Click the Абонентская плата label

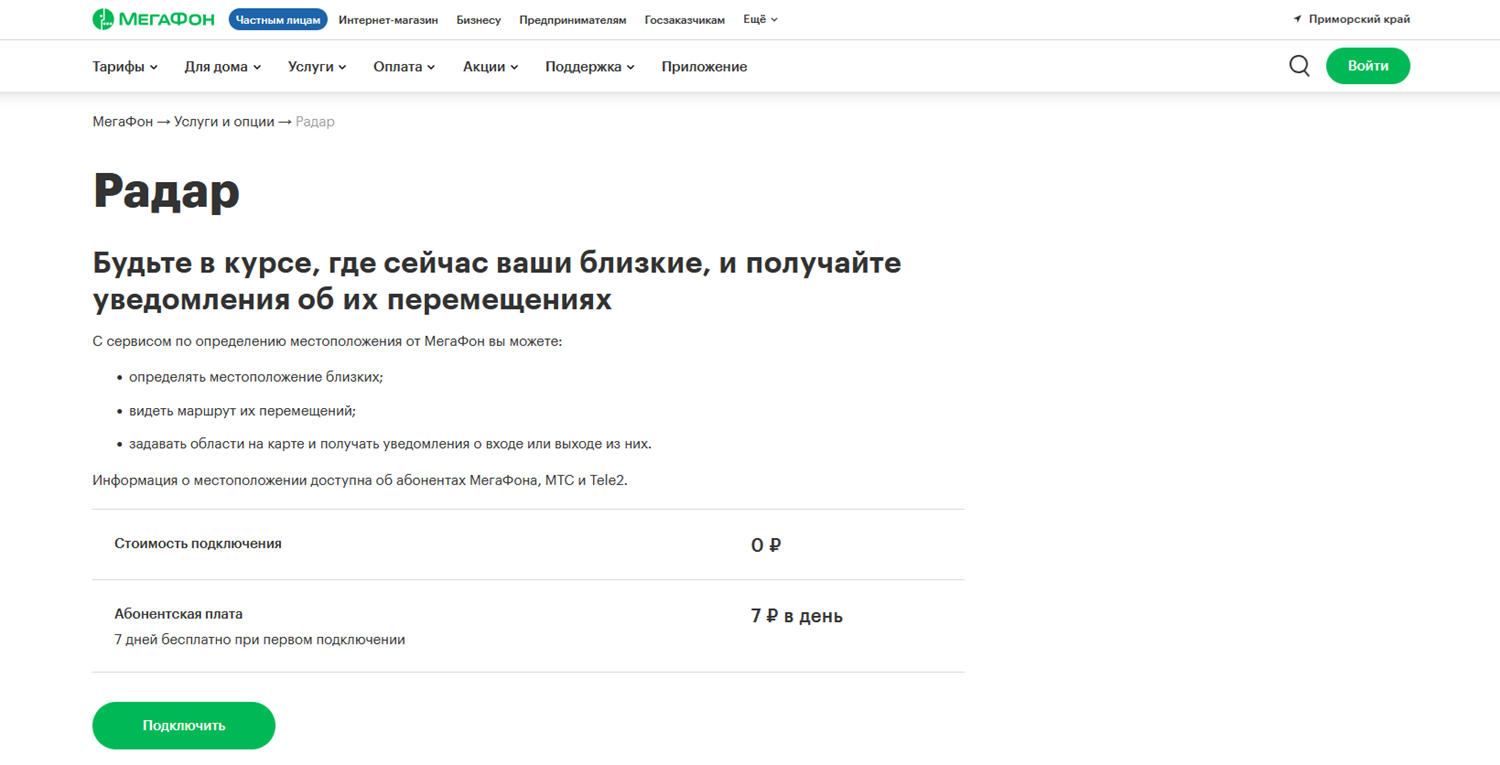coord(178,614)
